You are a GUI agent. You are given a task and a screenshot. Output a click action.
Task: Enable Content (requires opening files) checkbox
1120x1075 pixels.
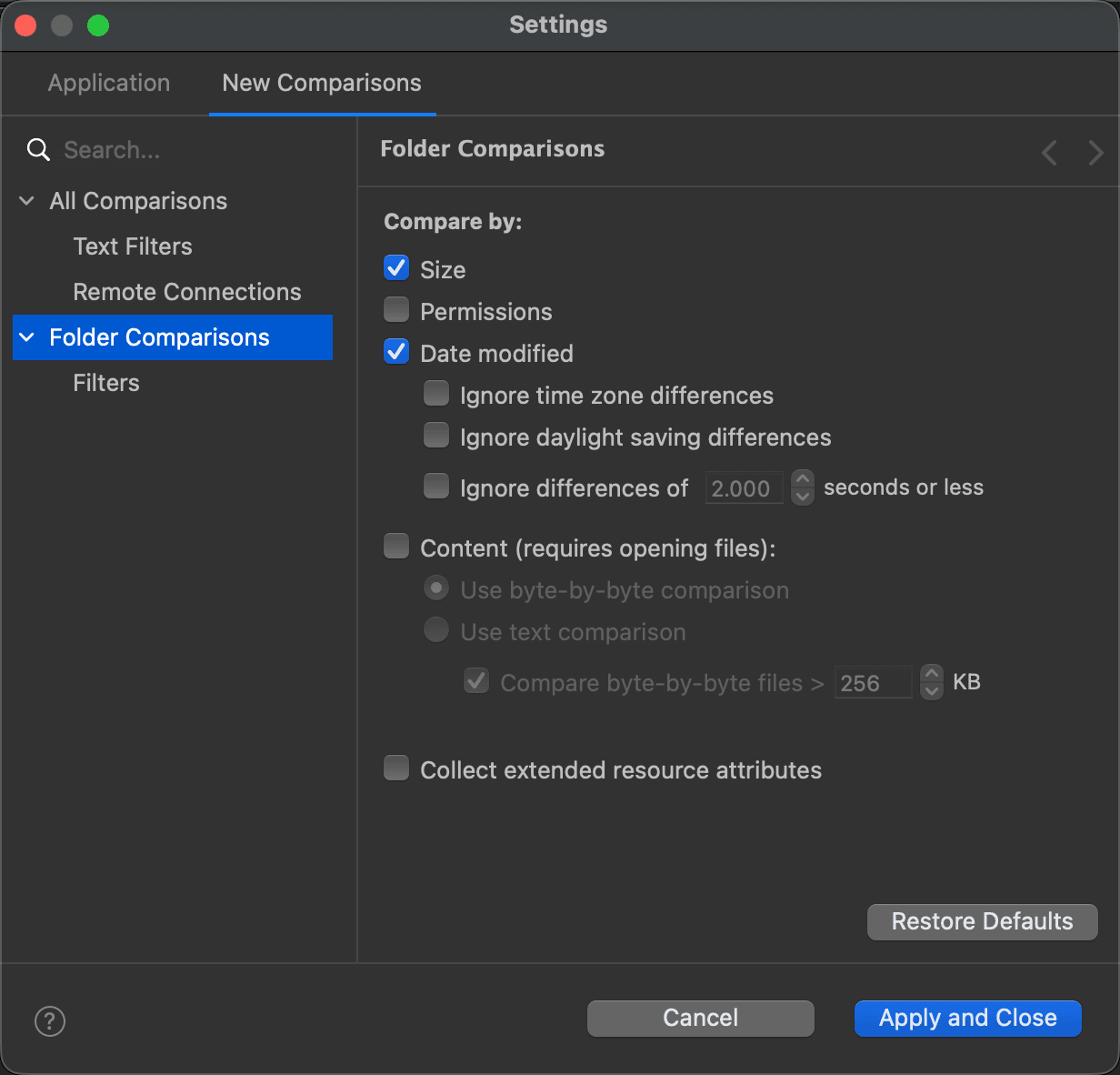(x=396, y=547)
